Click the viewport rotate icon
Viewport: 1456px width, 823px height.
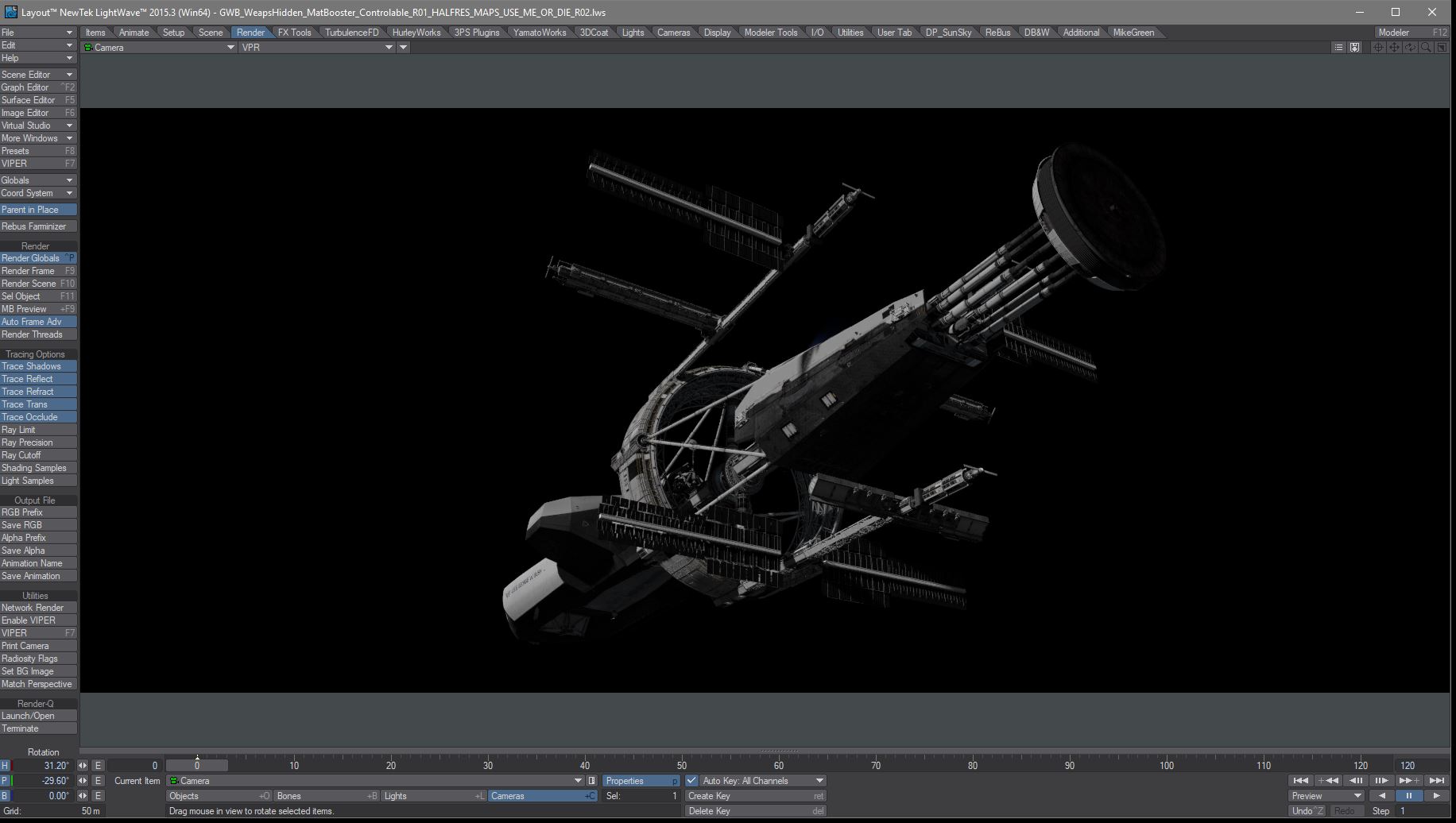click(x=1410, y=48)
